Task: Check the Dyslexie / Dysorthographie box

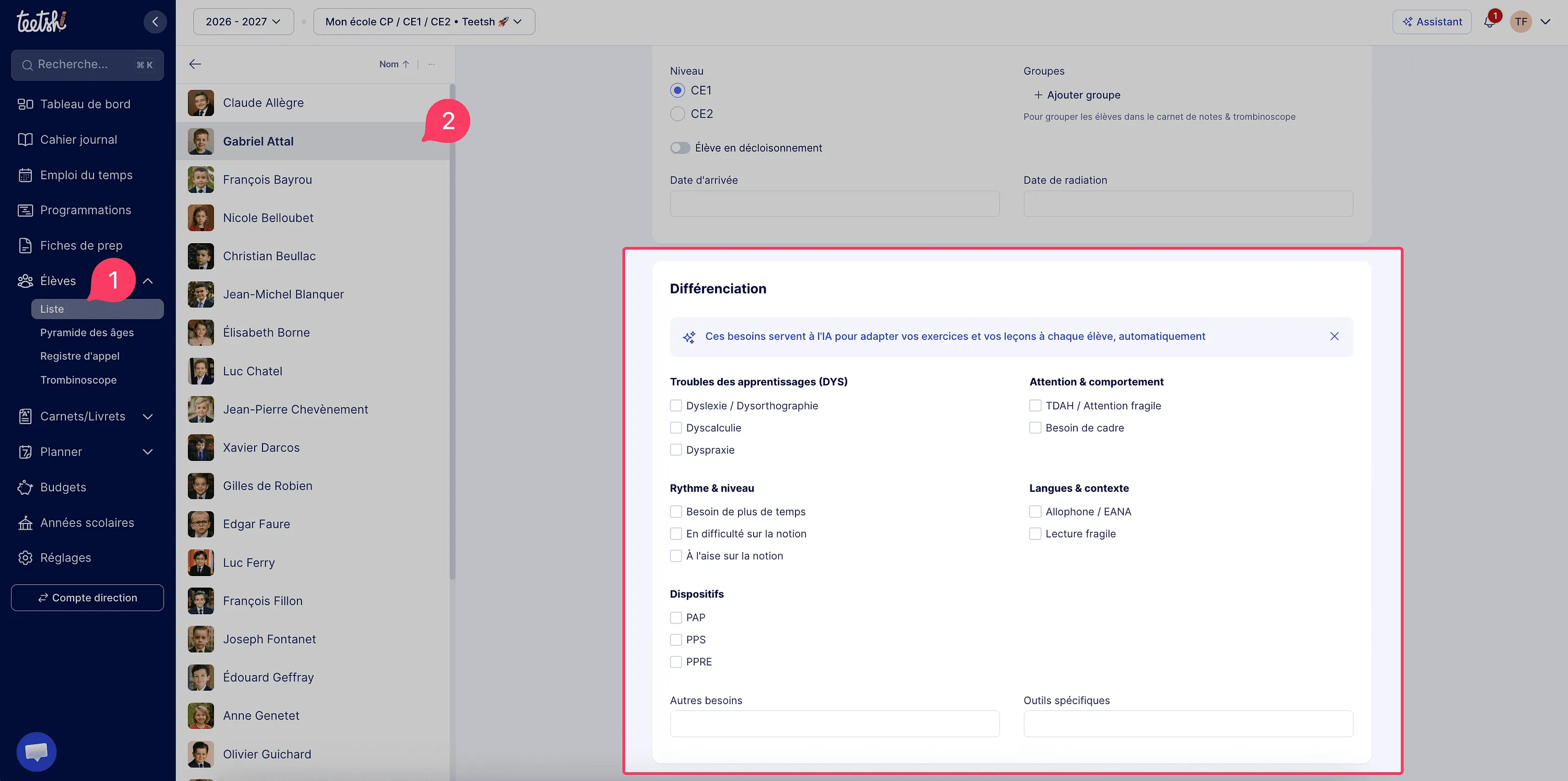Action: [x=676, y=406]
